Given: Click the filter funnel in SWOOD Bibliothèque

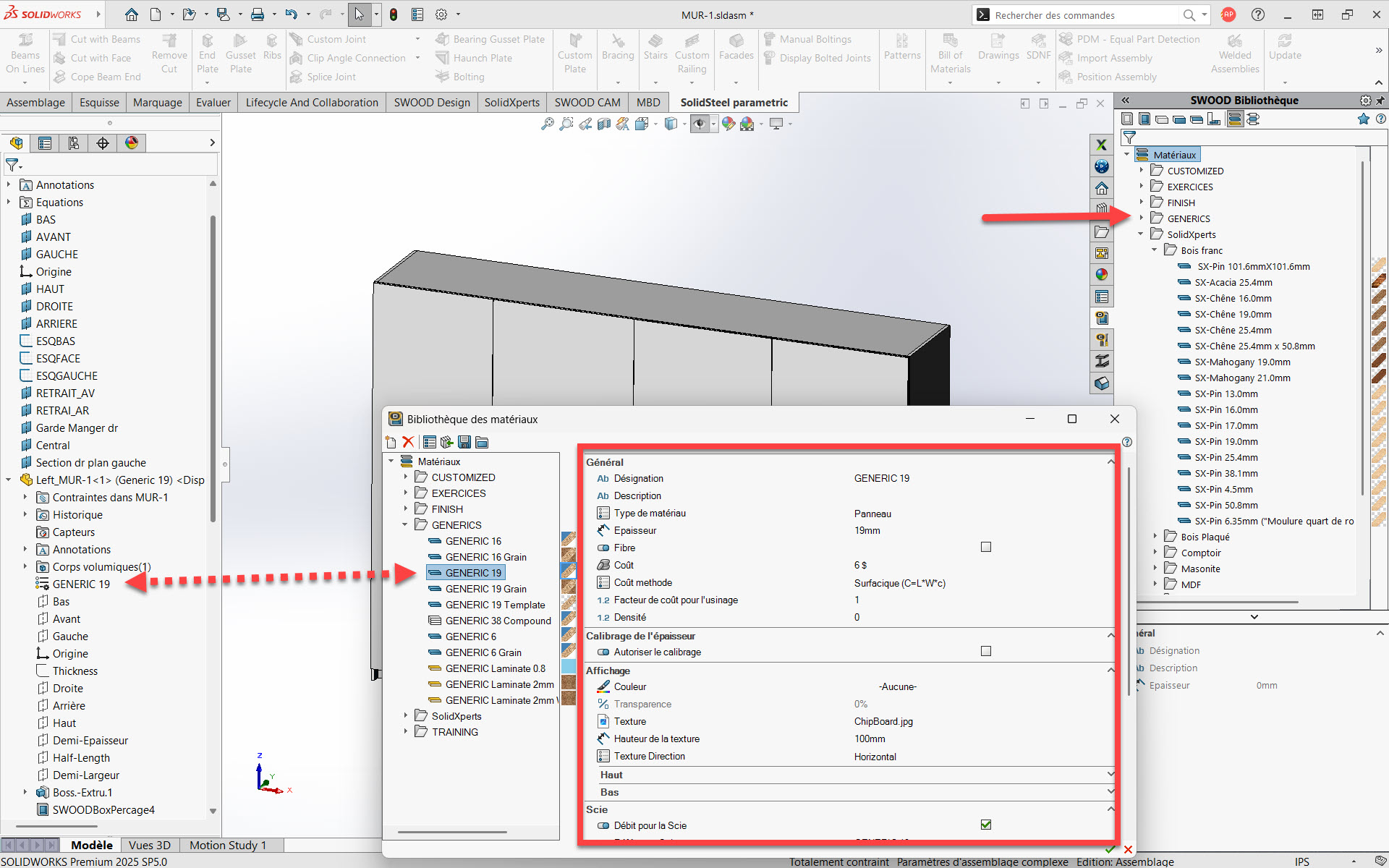Looking at the screenshot, I should click(x=1129, y=137).
